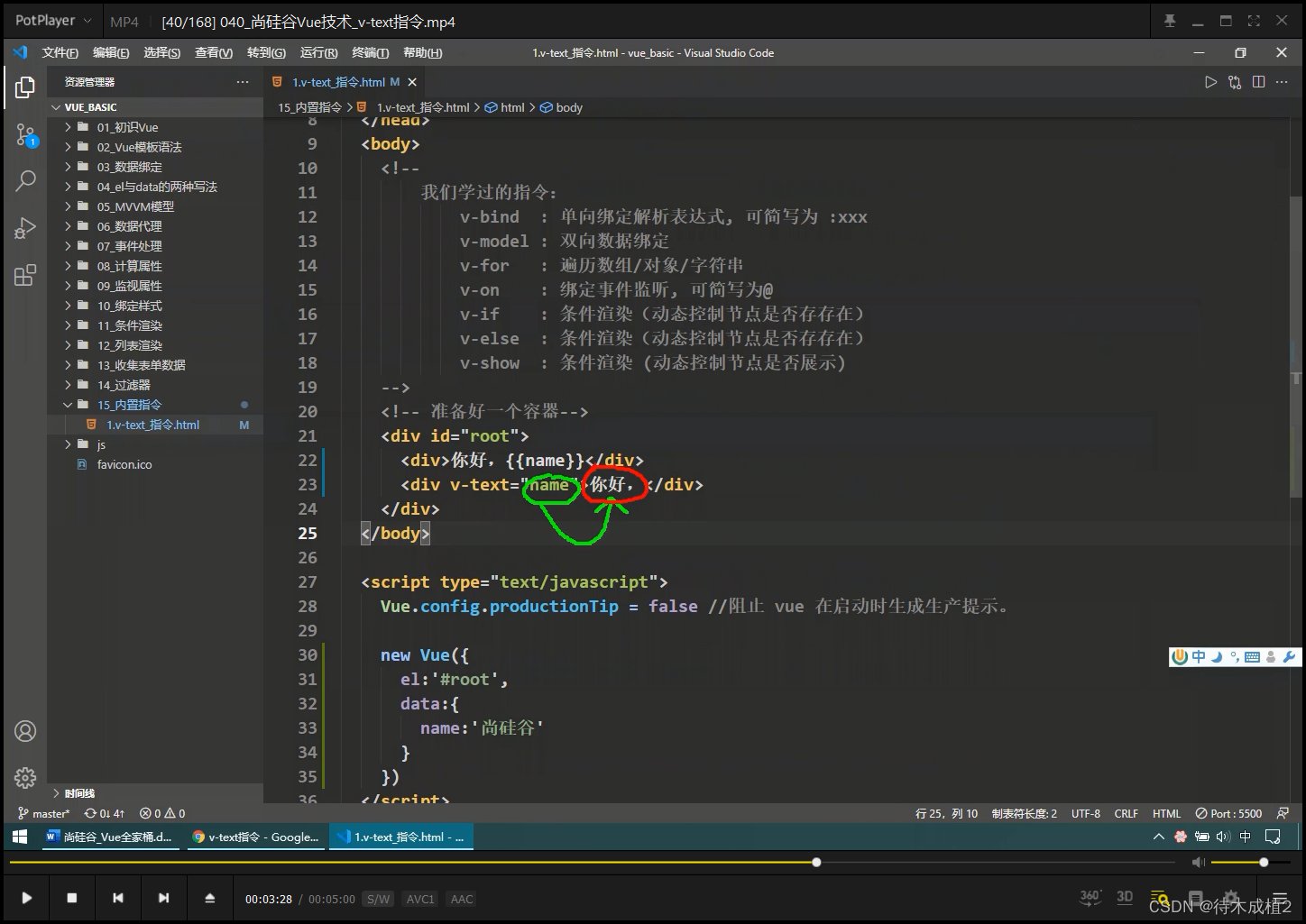Open the 查看(V) menu

[214, 53]
